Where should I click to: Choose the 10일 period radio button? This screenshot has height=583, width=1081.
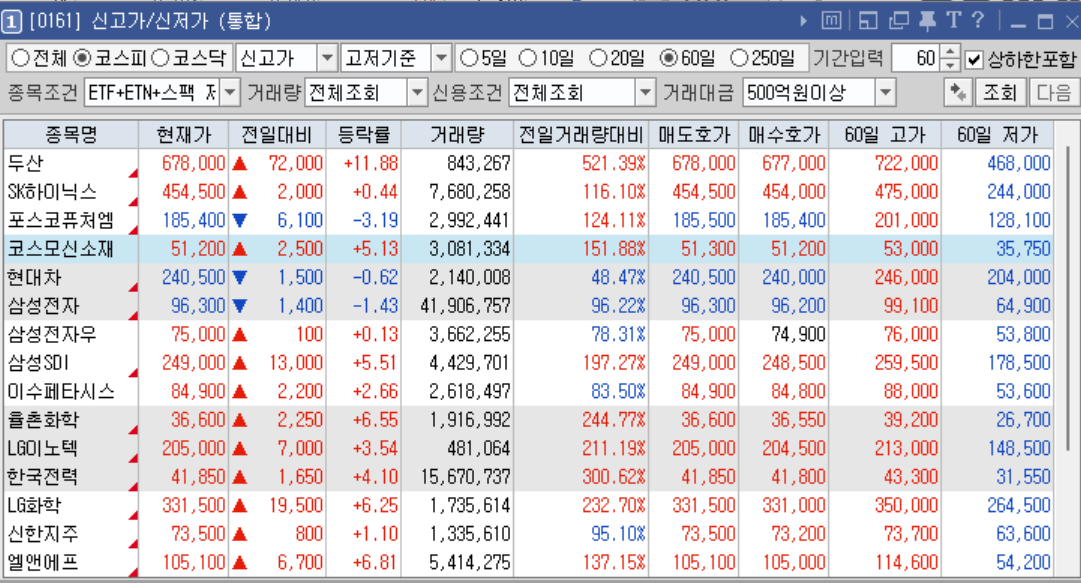point(527,59)
